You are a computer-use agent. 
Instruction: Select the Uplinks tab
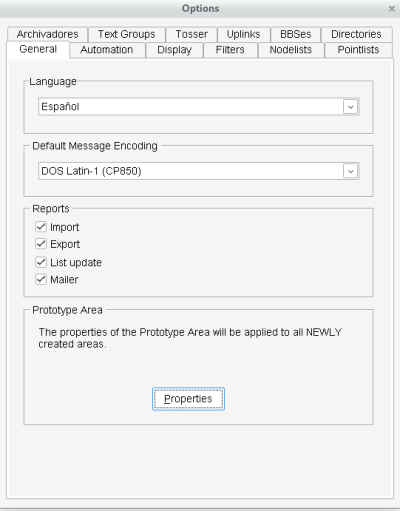coord(244,34)
